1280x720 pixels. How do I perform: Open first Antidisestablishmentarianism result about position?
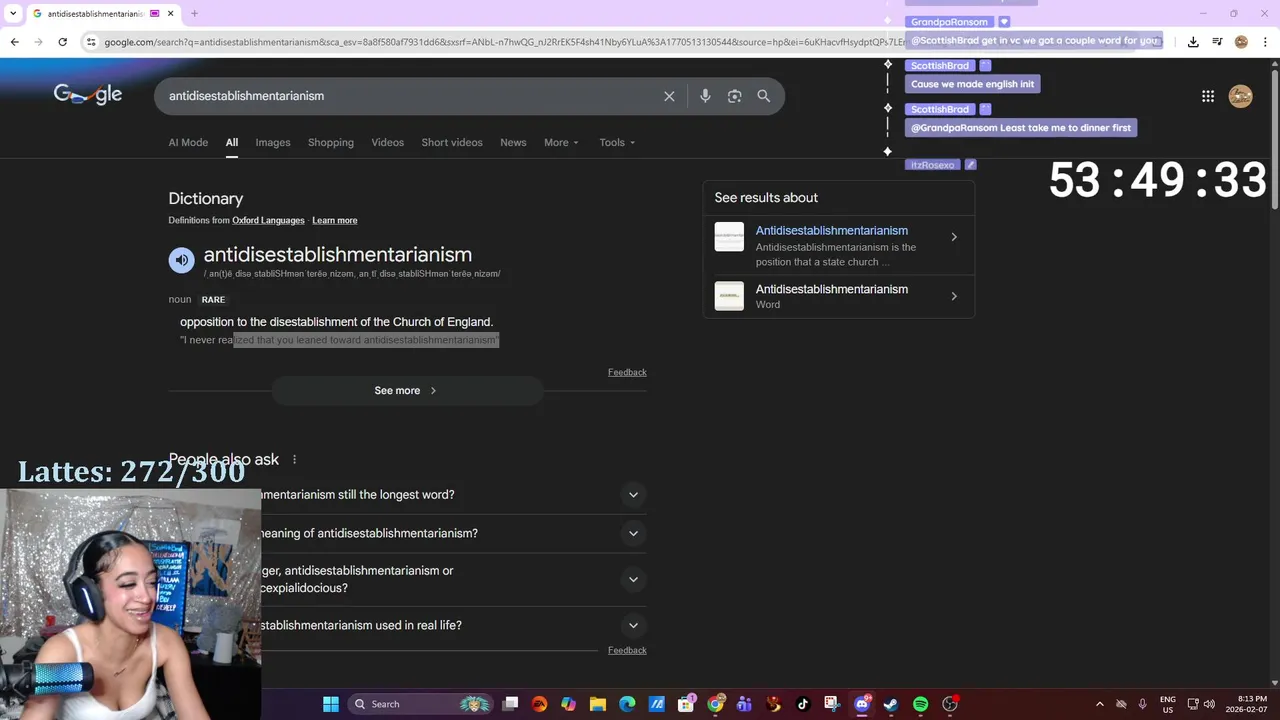pos(838,245)
